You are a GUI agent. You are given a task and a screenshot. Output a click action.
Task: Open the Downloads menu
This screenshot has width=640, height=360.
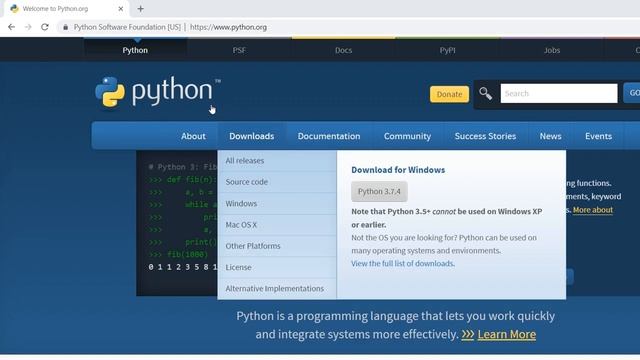(x=251, y=136)
